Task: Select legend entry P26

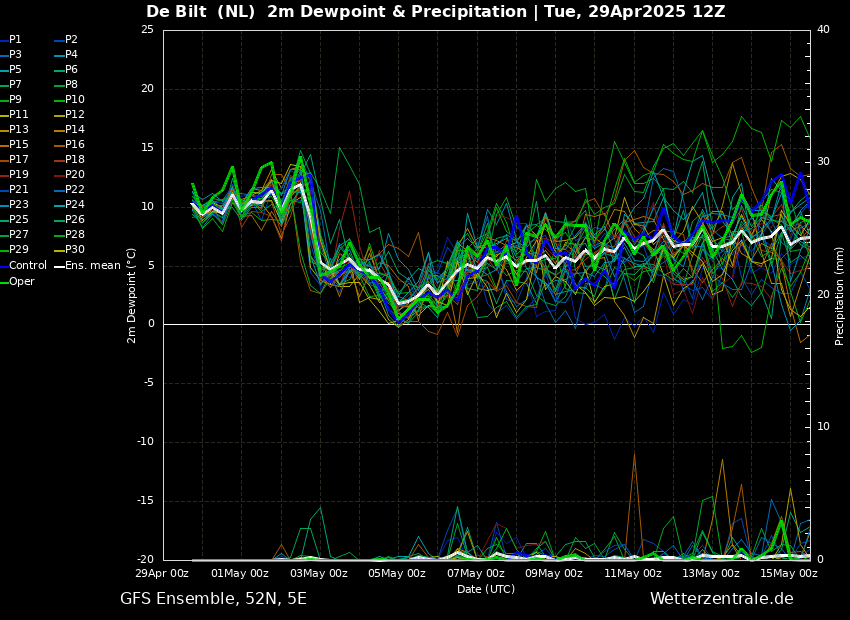Action: [70, 219]
